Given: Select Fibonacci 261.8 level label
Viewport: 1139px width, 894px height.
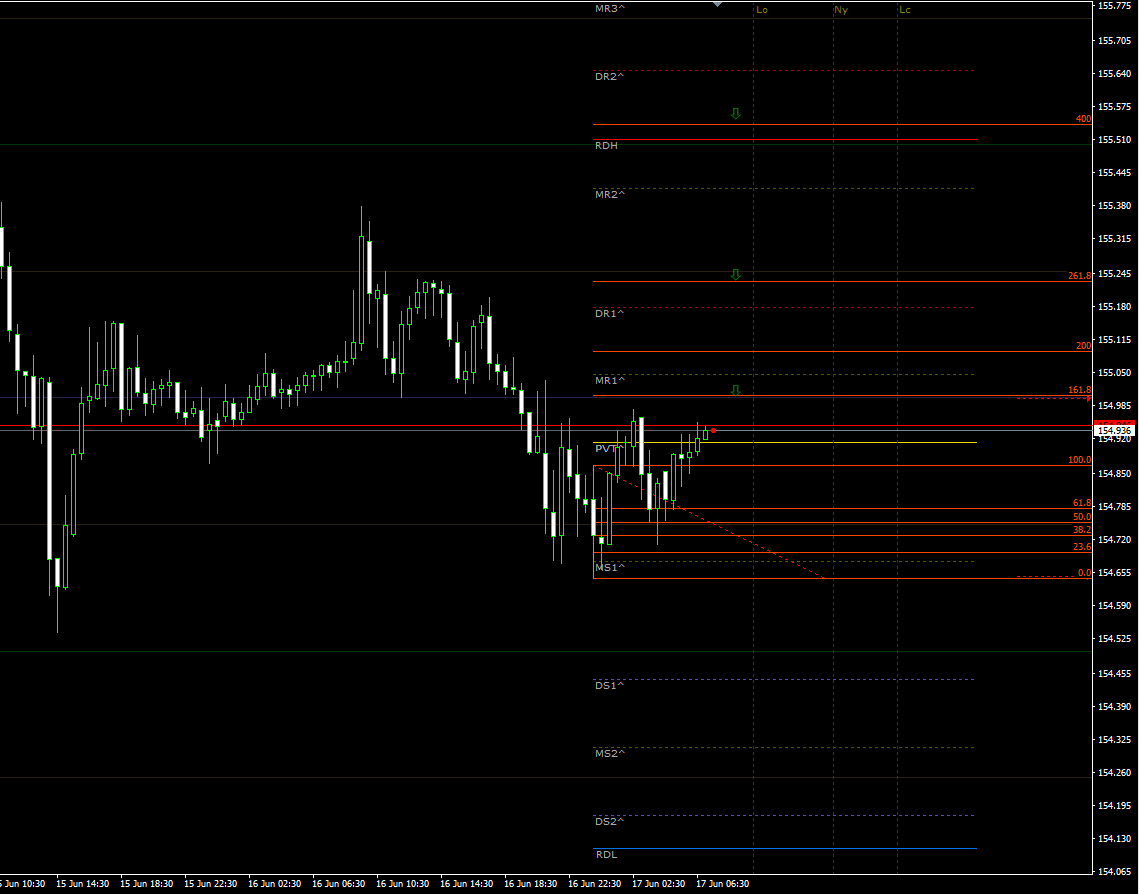Looking at the screenshot, I should tap(1079, 276).
